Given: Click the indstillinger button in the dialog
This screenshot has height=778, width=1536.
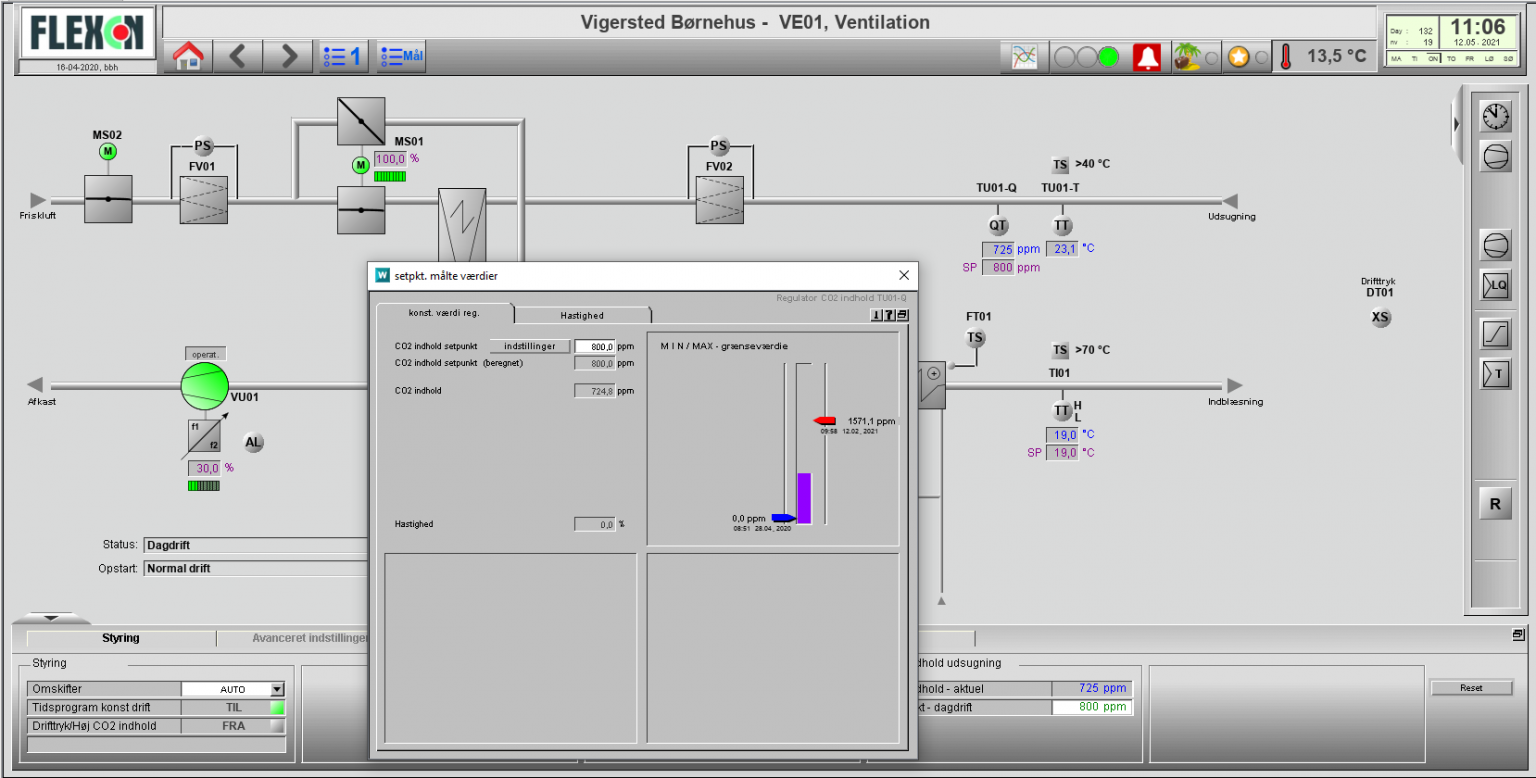Looking at the screenshot, I should (529, 346).
